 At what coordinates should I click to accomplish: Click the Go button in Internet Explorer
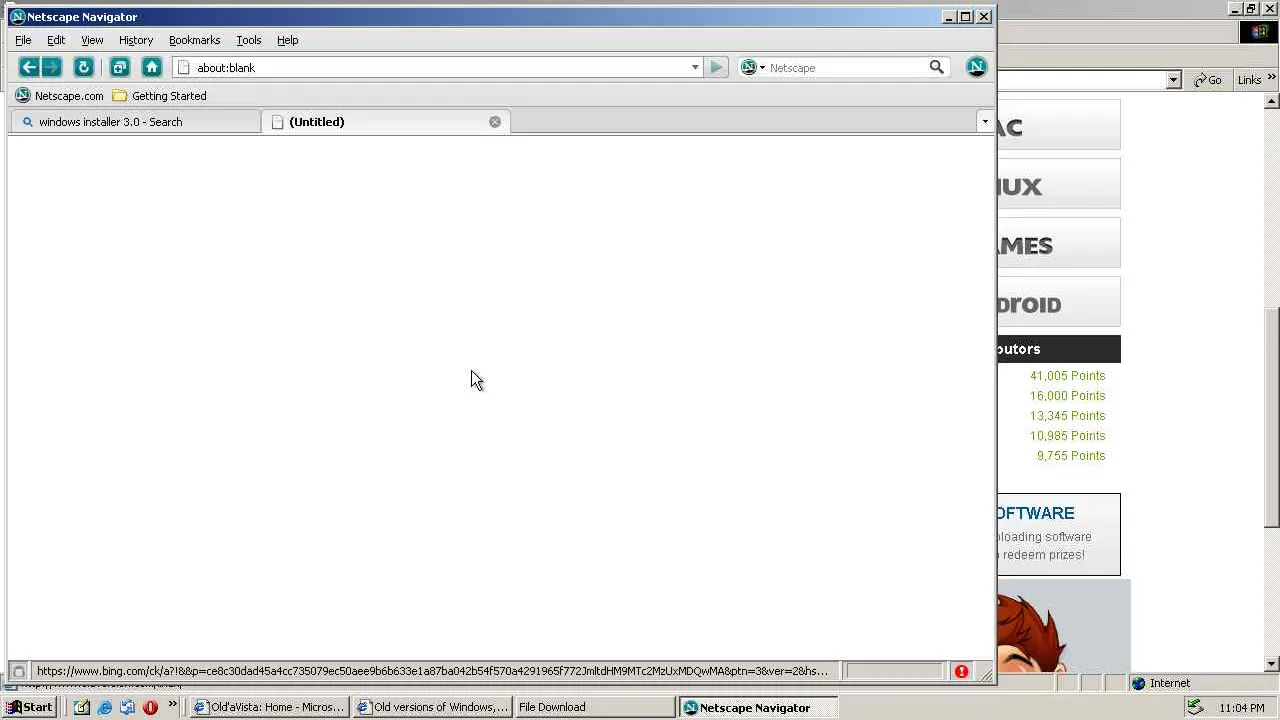point(1208,80)
